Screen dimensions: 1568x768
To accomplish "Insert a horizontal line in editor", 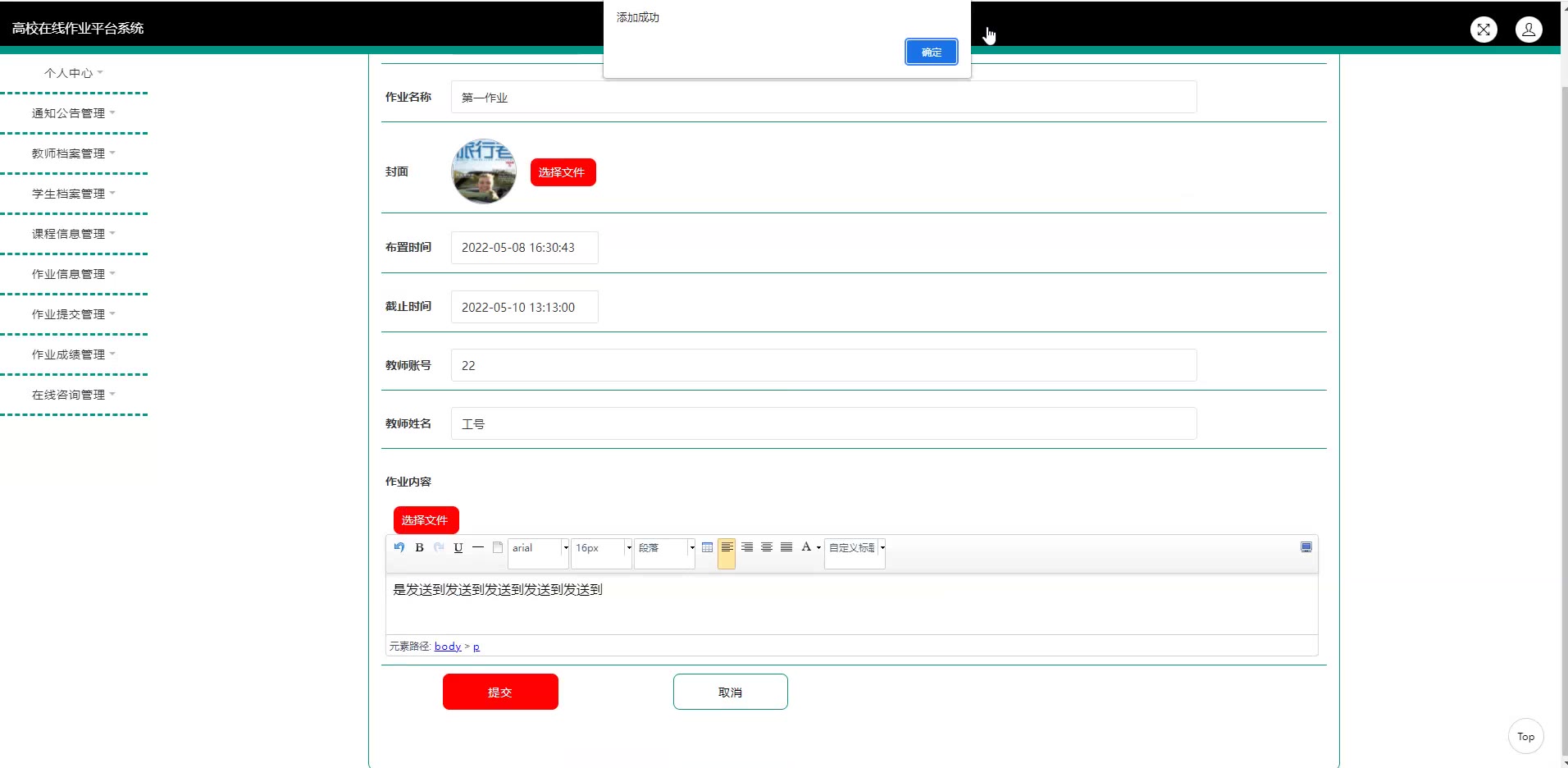I will [478, 547].
